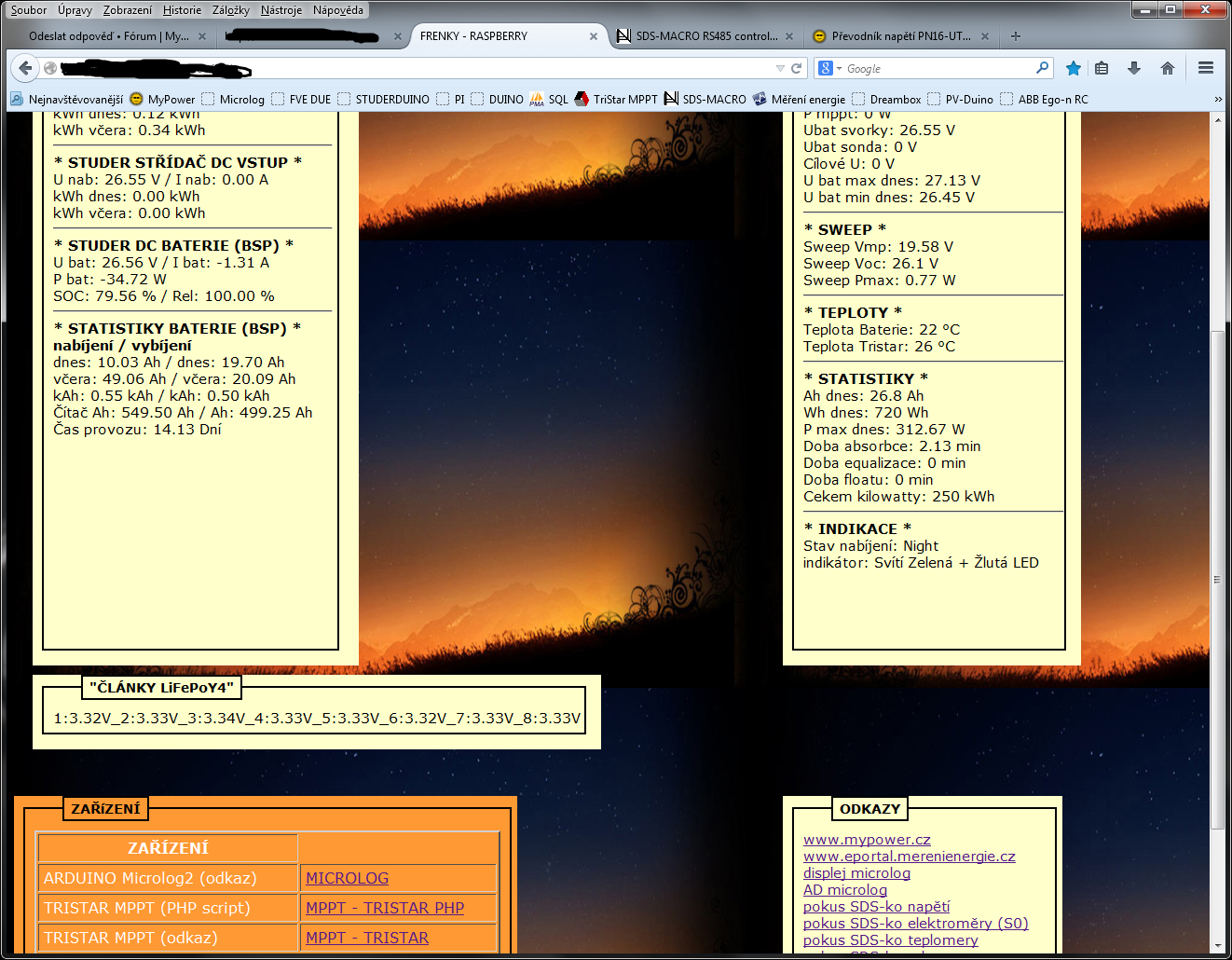Open the PV-Duino bookmark

[x=960, y=99]
